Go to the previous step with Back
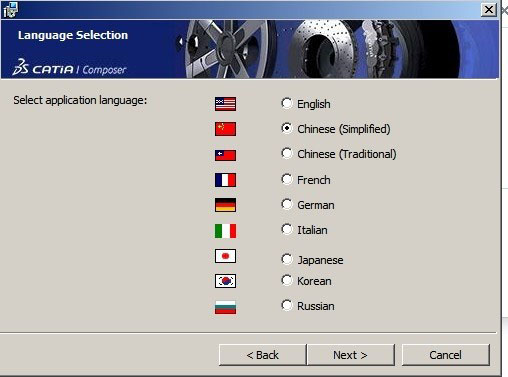Screen dimensions: 508x377 click(x=262, y=355)
